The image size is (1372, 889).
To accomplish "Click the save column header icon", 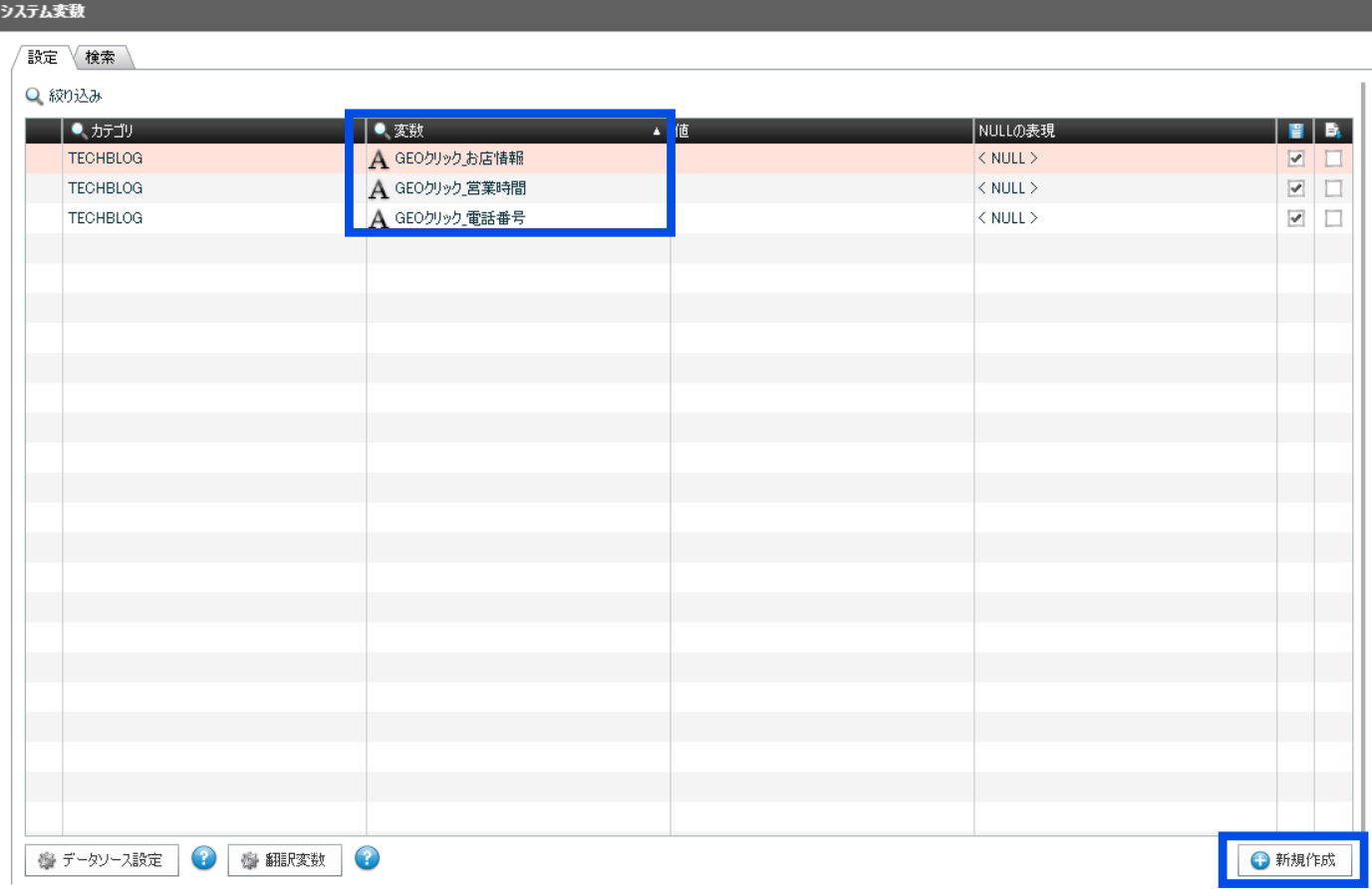I will [x=1295, y=131].
